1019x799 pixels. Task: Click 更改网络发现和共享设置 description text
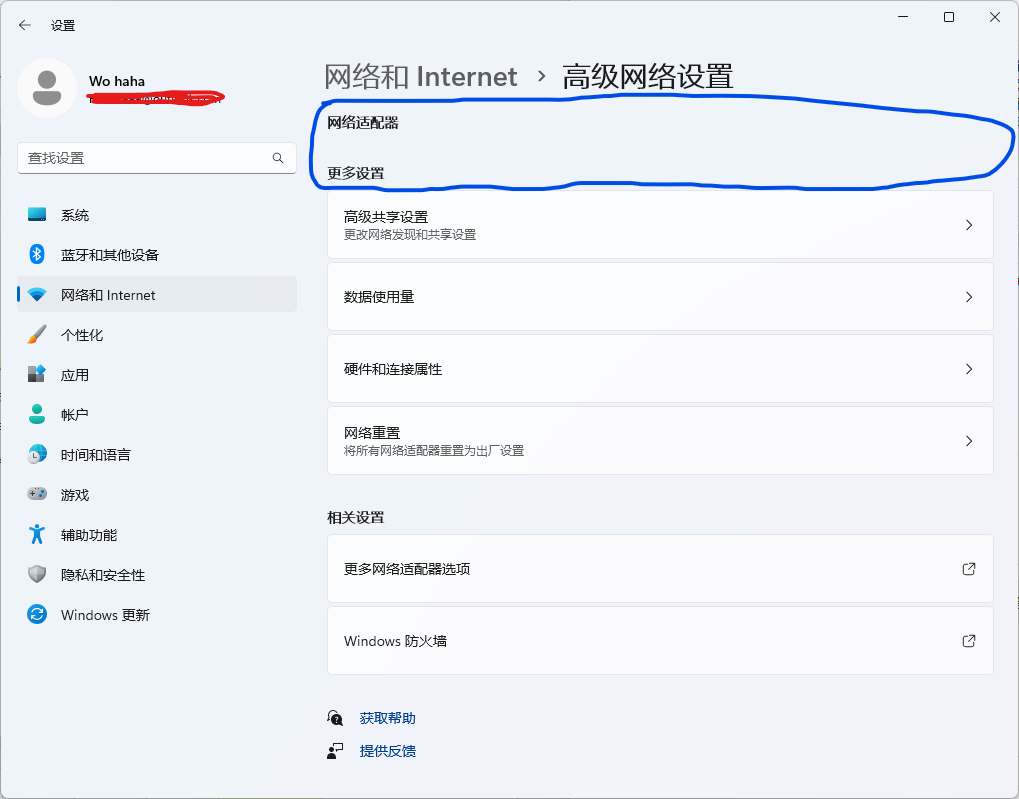[x=410, y=235]
